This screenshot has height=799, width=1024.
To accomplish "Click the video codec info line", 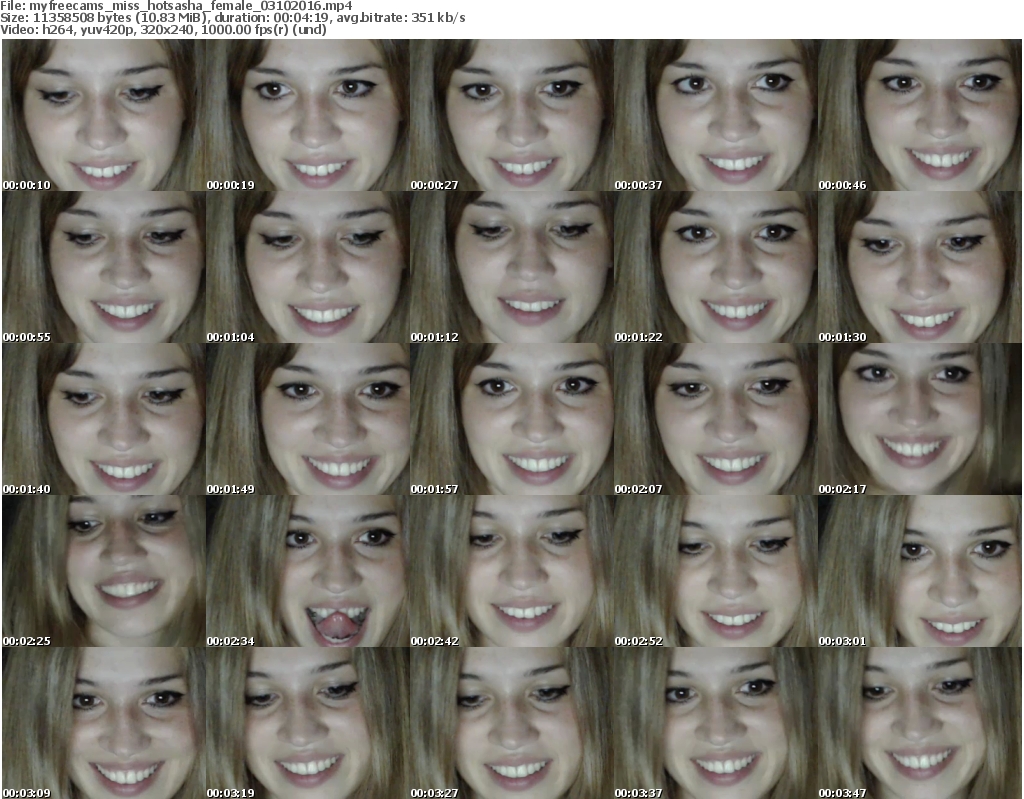I will point(164,30).
